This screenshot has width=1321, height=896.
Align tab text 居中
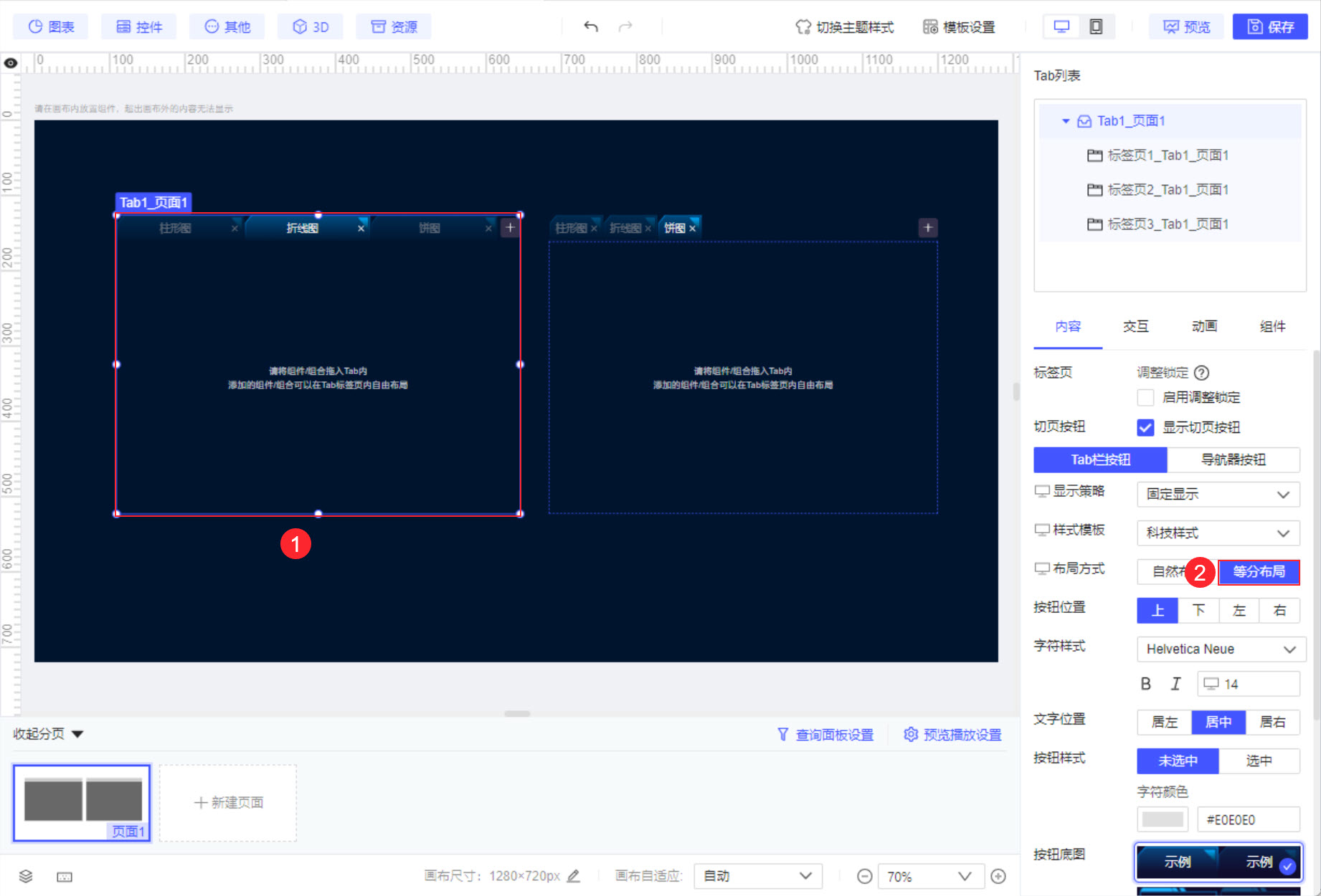1218,722
